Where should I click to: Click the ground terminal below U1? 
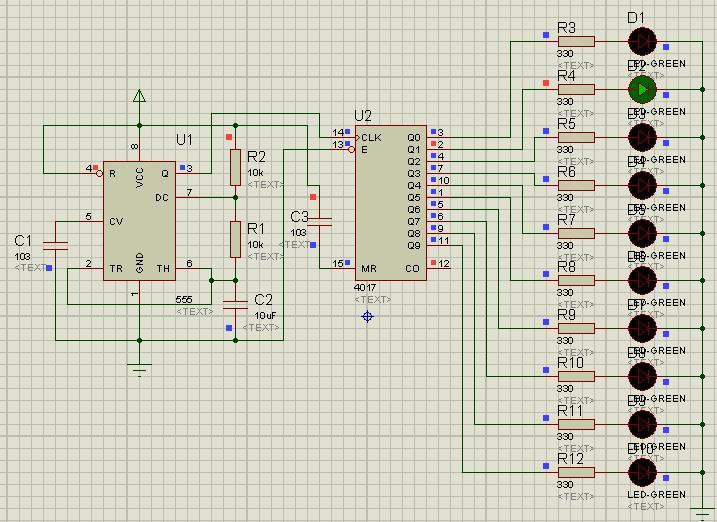click(139, 369)
